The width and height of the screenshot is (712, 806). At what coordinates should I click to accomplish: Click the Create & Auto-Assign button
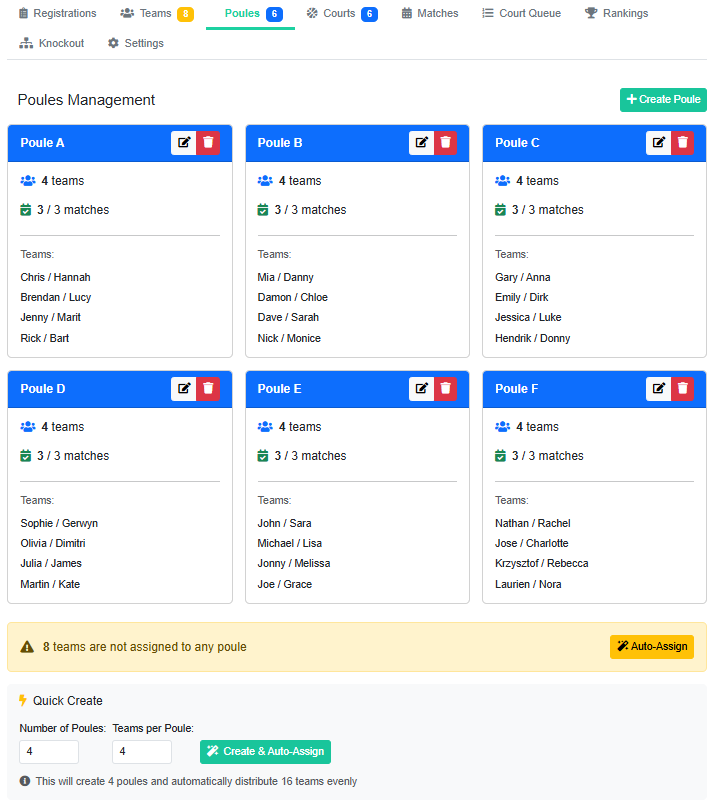point(265,752)
